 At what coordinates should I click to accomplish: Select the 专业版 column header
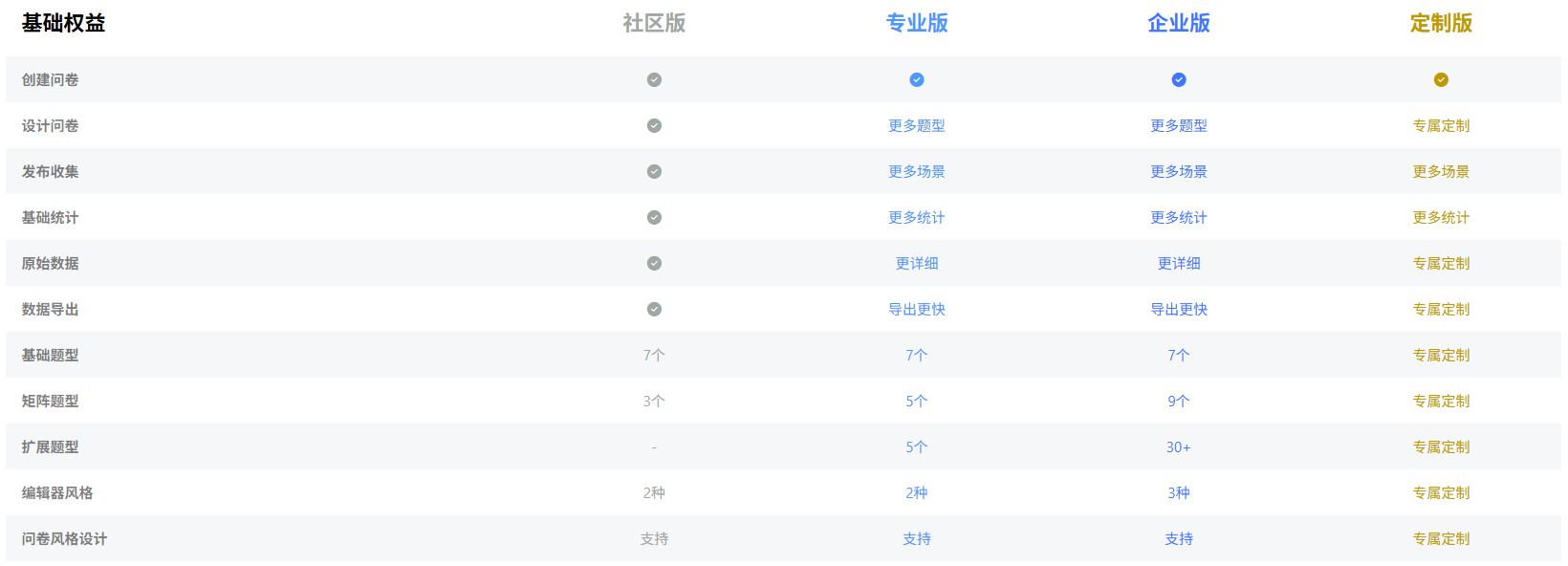[x=916, y=23]
